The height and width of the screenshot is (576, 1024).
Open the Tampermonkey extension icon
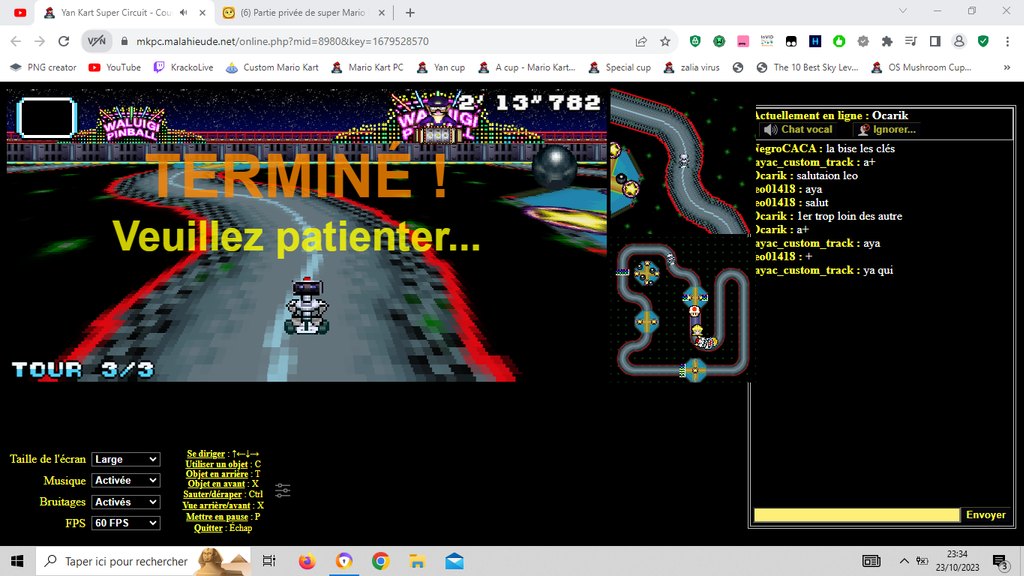coord(791,41)
